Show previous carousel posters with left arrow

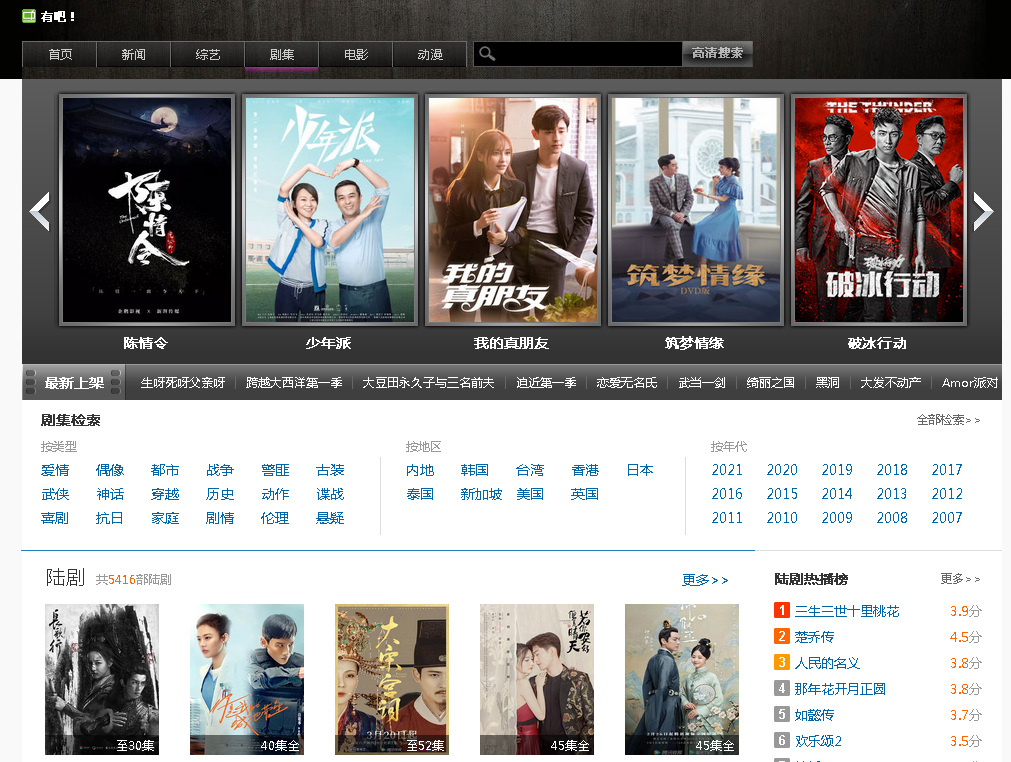point(40,211)
